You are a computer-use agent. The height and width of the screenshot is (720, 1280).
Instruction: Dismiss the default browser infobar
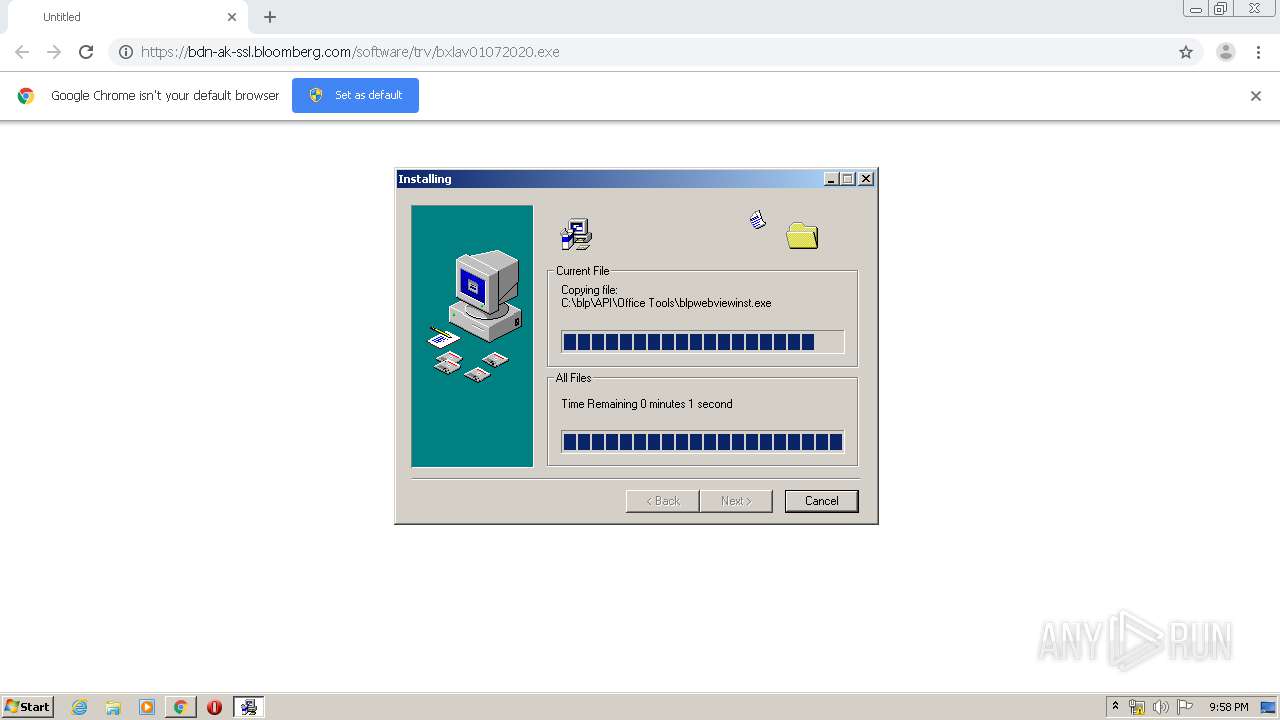pyautogui.click(x=1256, y=96)
